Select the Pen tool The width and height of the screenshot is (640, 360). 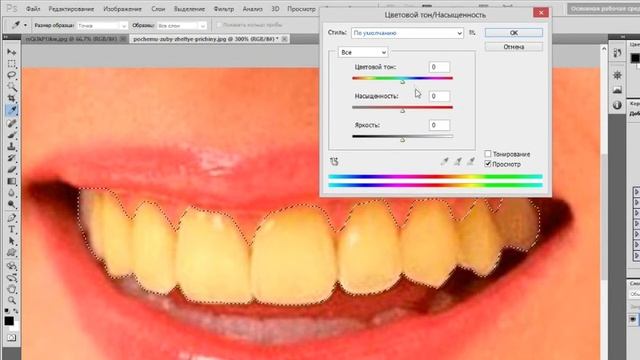click(x=11, y=218)
